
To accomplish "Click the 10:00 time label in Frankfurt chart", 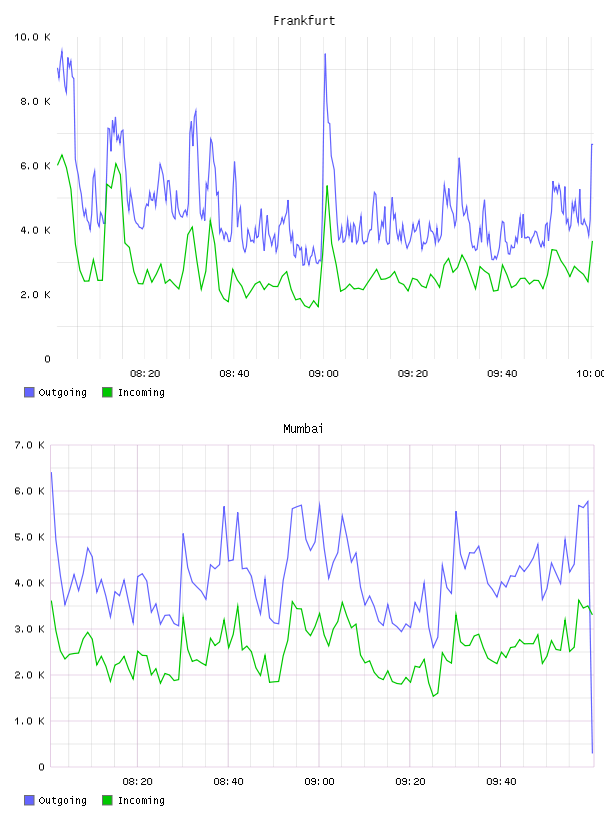I will (x=590, y=374).
